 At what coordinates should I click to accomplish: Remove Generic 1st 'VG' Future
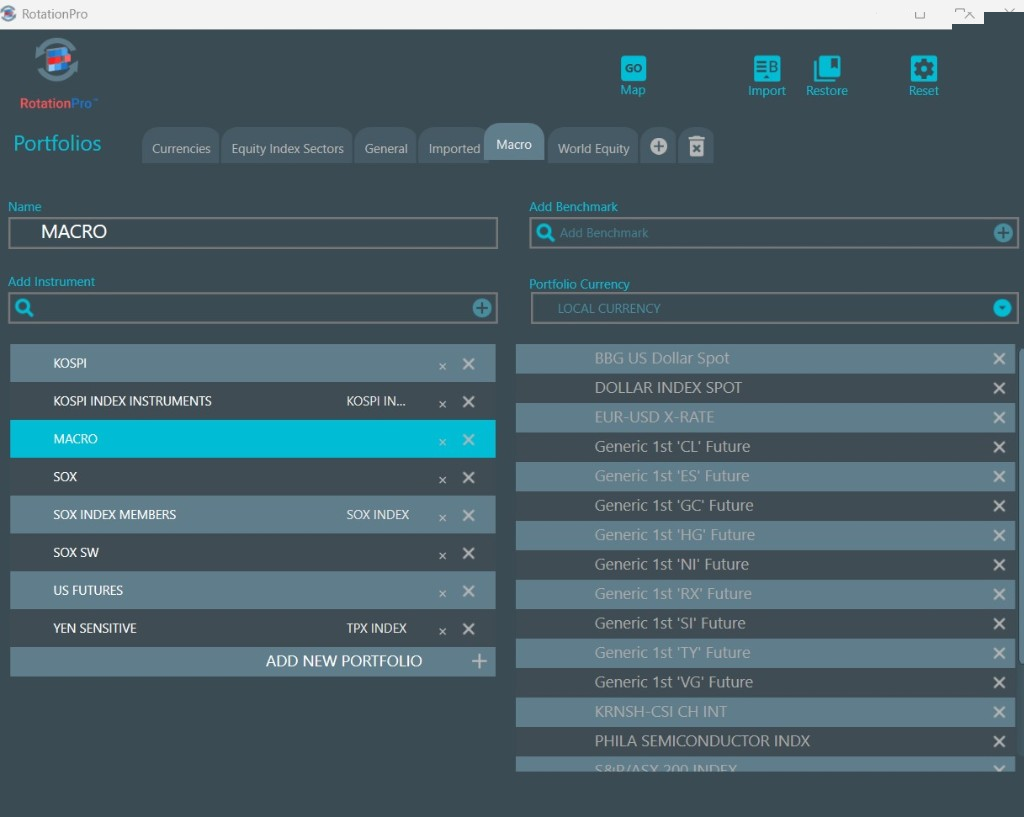tap(999, 682)
